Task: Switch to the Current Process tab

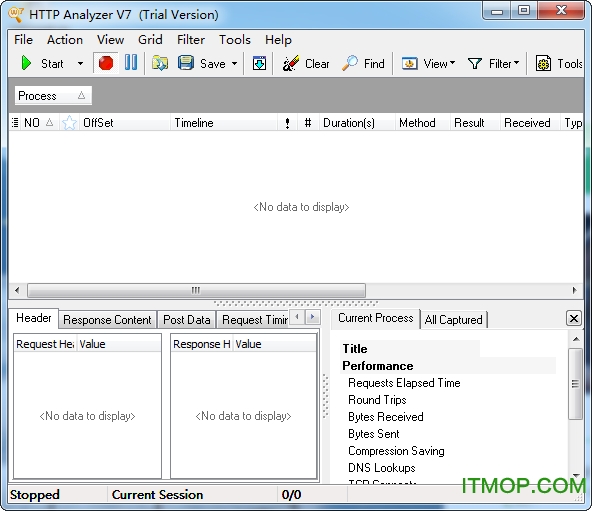Action: click(376, 318)
